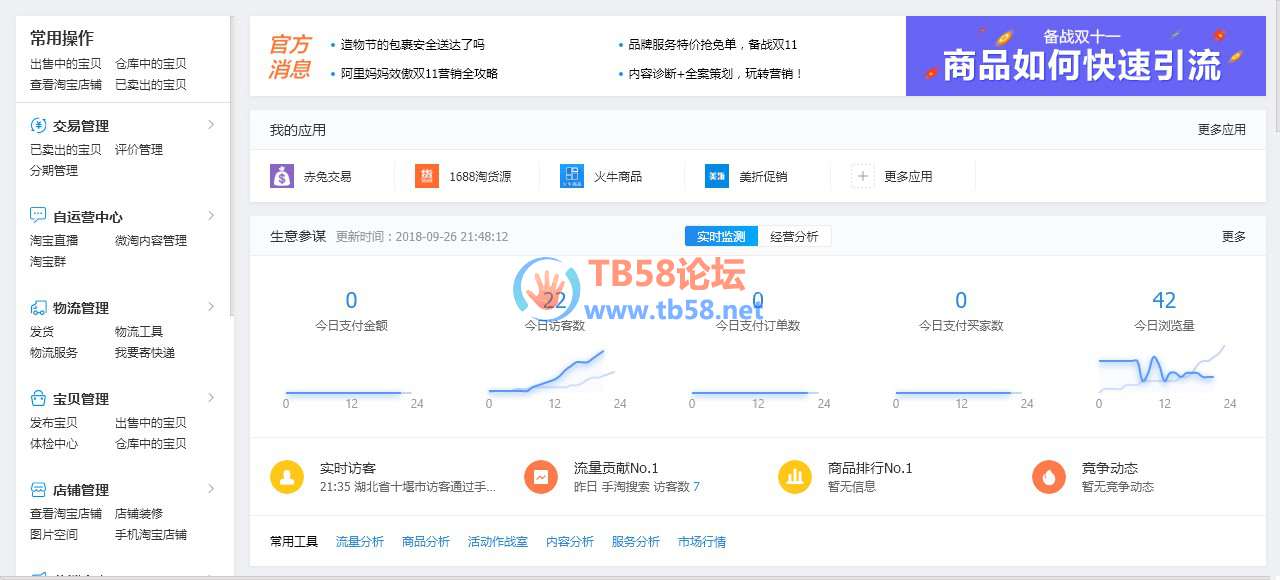Open 手机淘宝店铺 link
This screenshot has width=1280, height=580.
click(151, 534)
